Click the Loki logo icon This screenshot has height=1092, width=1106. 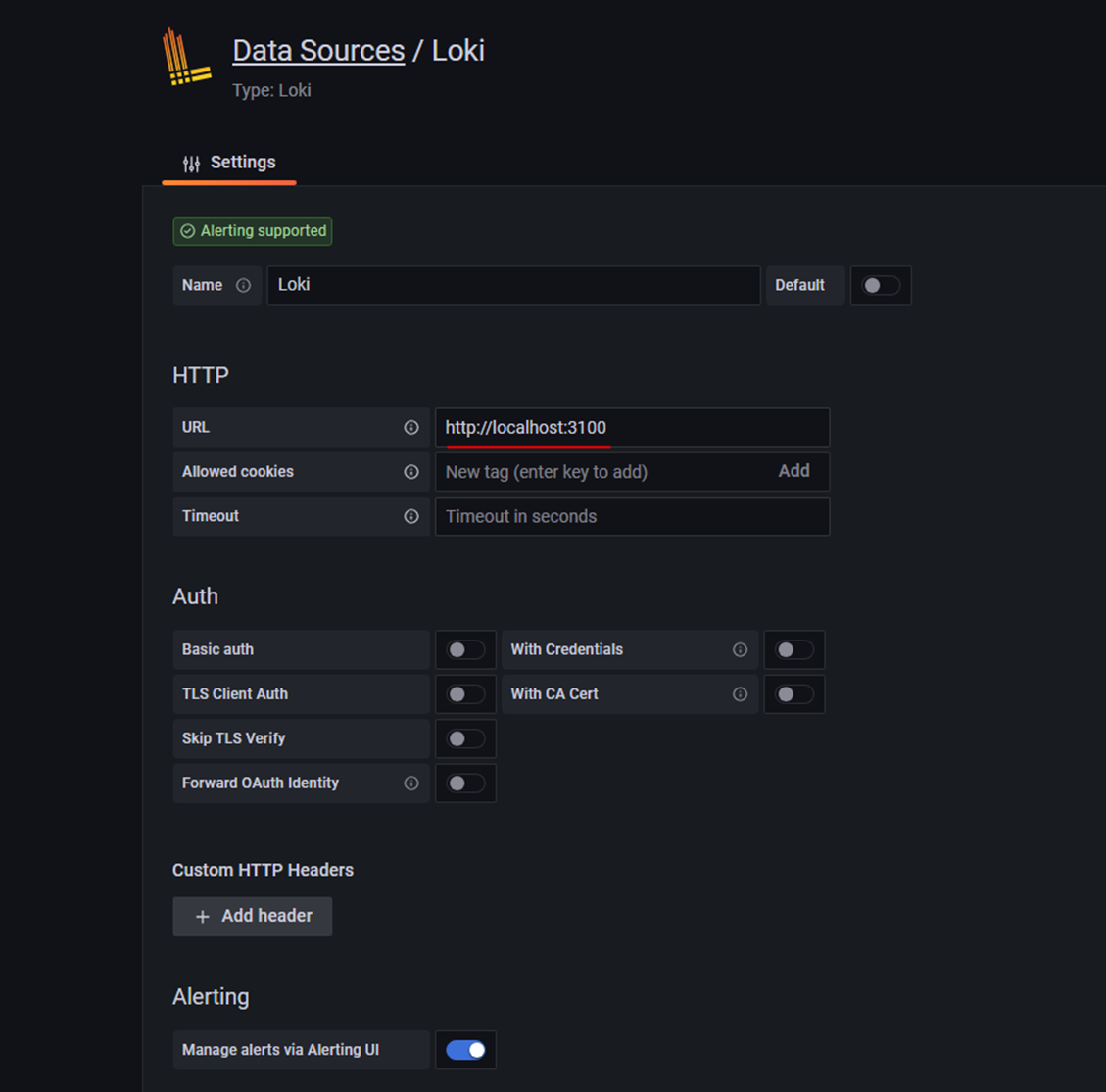coord(185,59)
